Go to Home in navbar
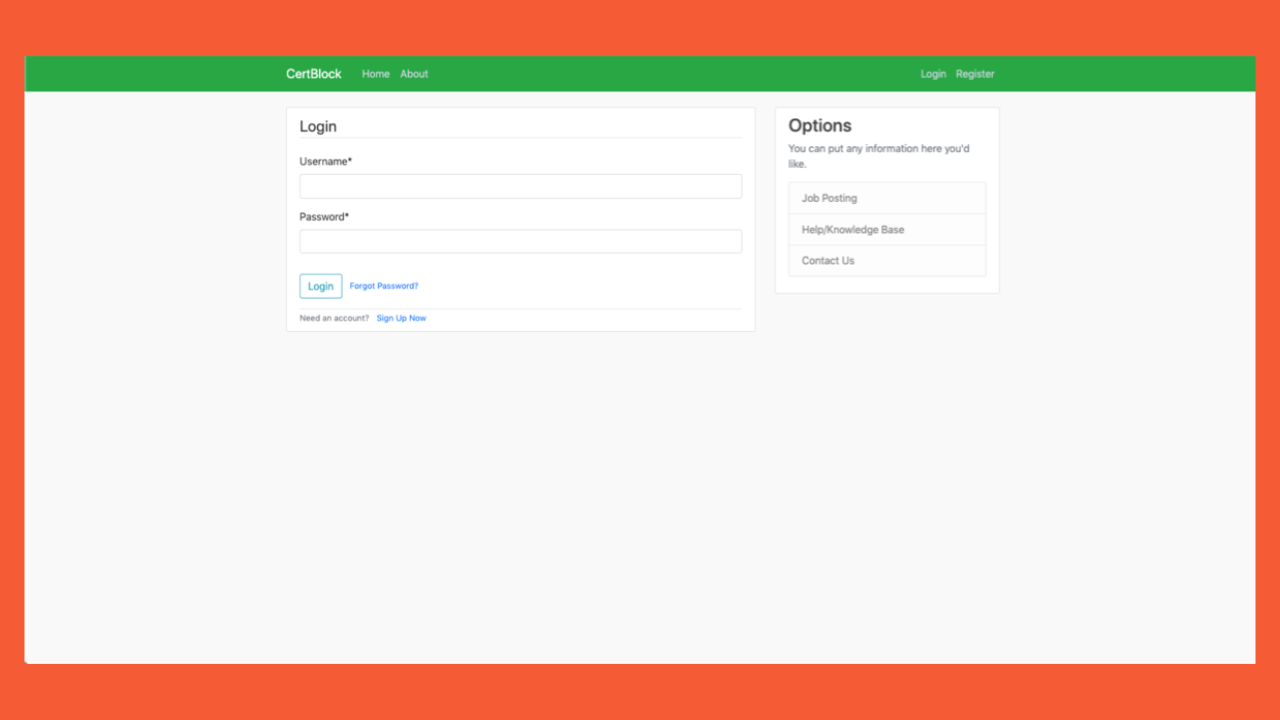This screenshot has width=1280, height=720. 376,74
